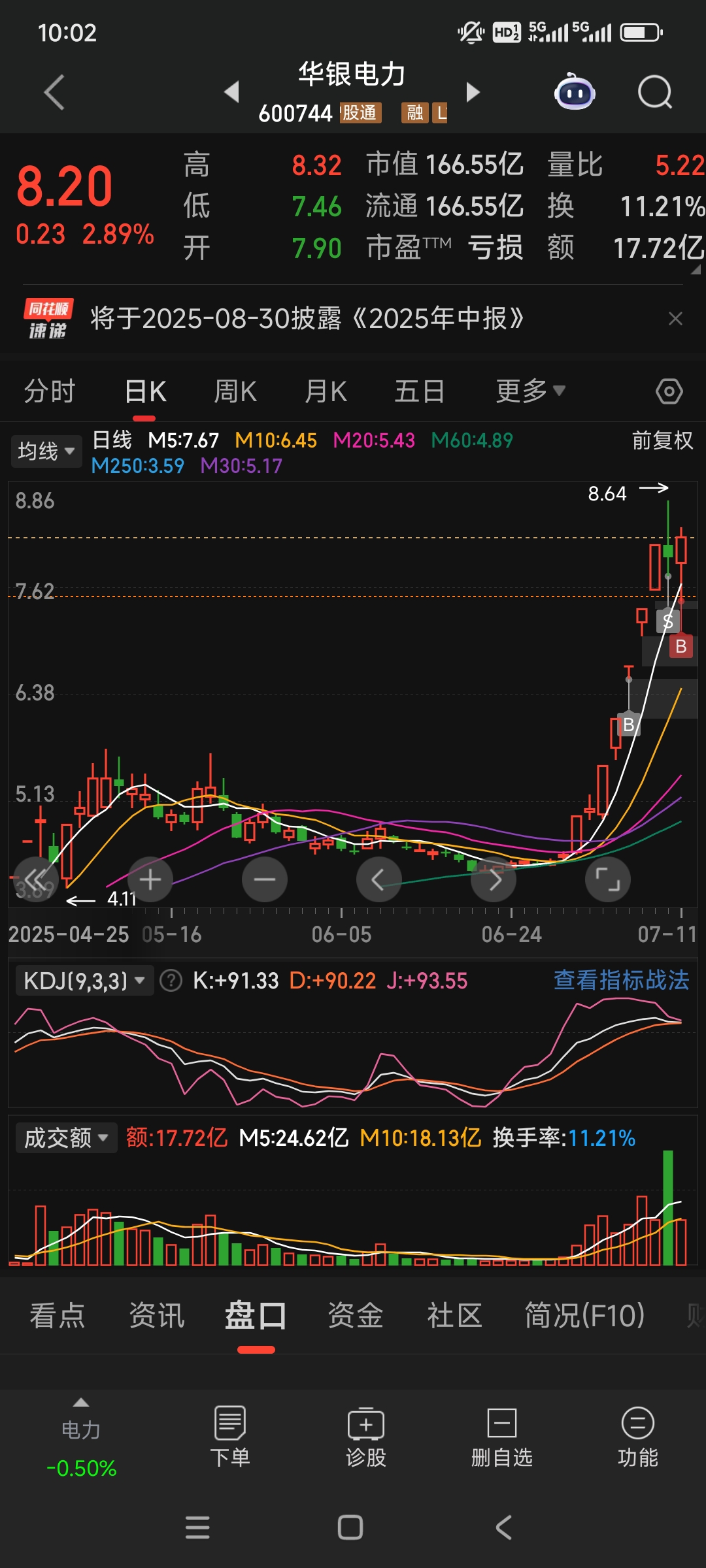
Task: Tap the M250:3.59 moving average label
Action: point(138,466)
